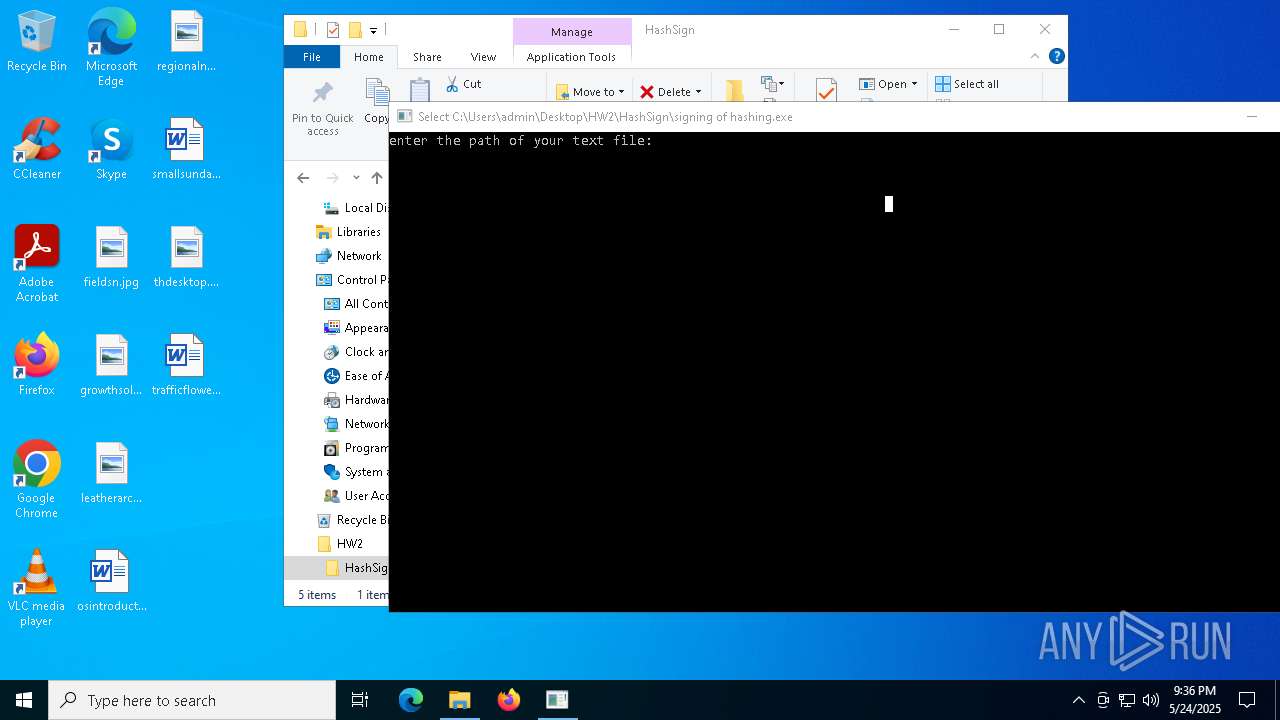Open Google Chrome desktop shortcut
The height and width of the screenshot is (720, 1280).
tap(37, 480)
